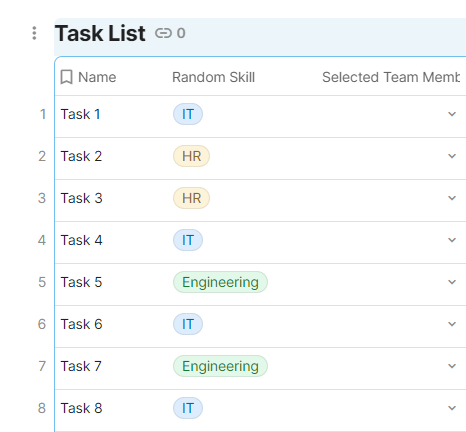
Task: Click the IT skill tag in Task 6 row
Action: click(188, 324)
